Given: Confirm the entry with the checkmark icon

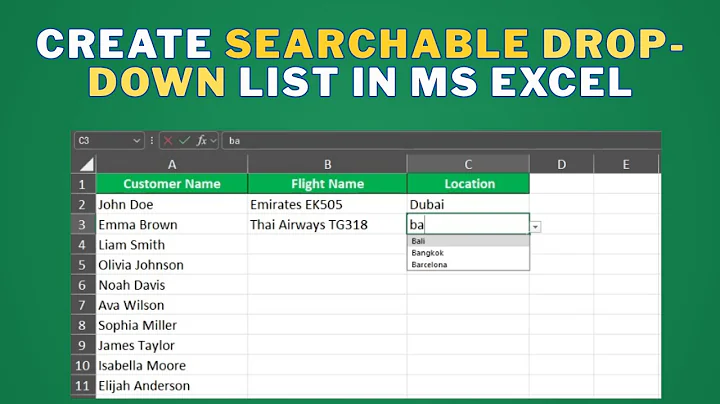Looking at the screenshot, I should 185,140.
